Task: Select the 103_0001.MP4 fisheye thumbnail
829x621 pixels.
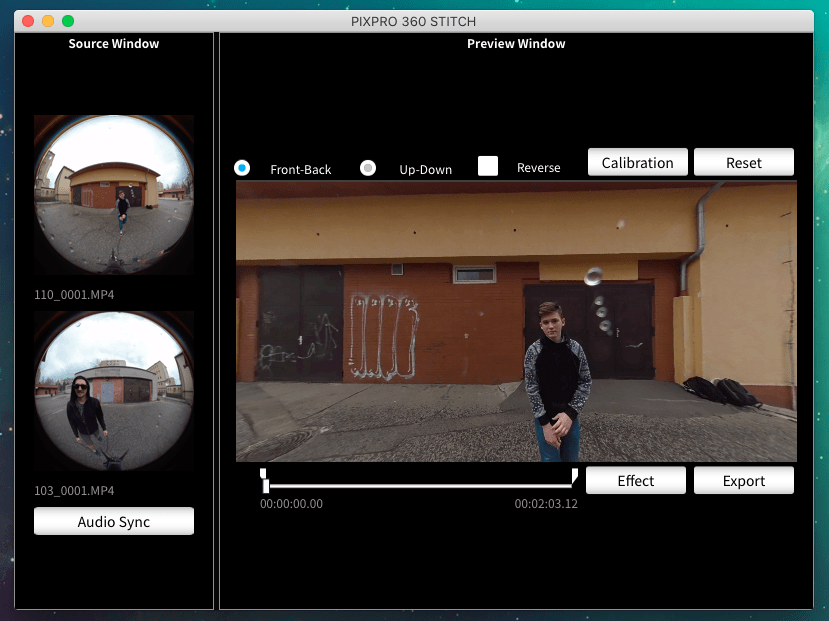Action: coord(114,391)
